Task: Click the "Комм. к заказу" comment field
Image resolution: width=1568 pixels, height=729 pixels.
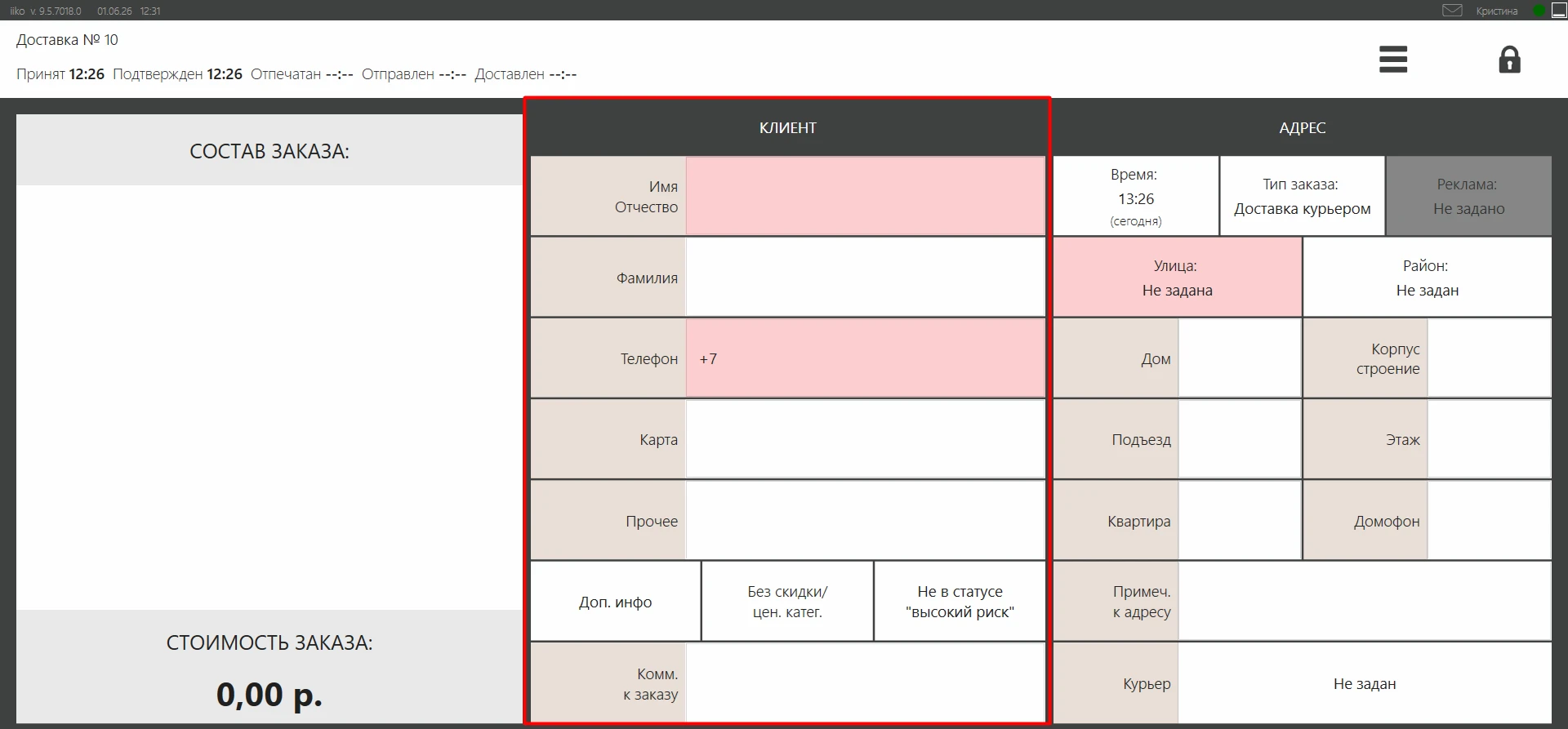Action: [866, 683]
